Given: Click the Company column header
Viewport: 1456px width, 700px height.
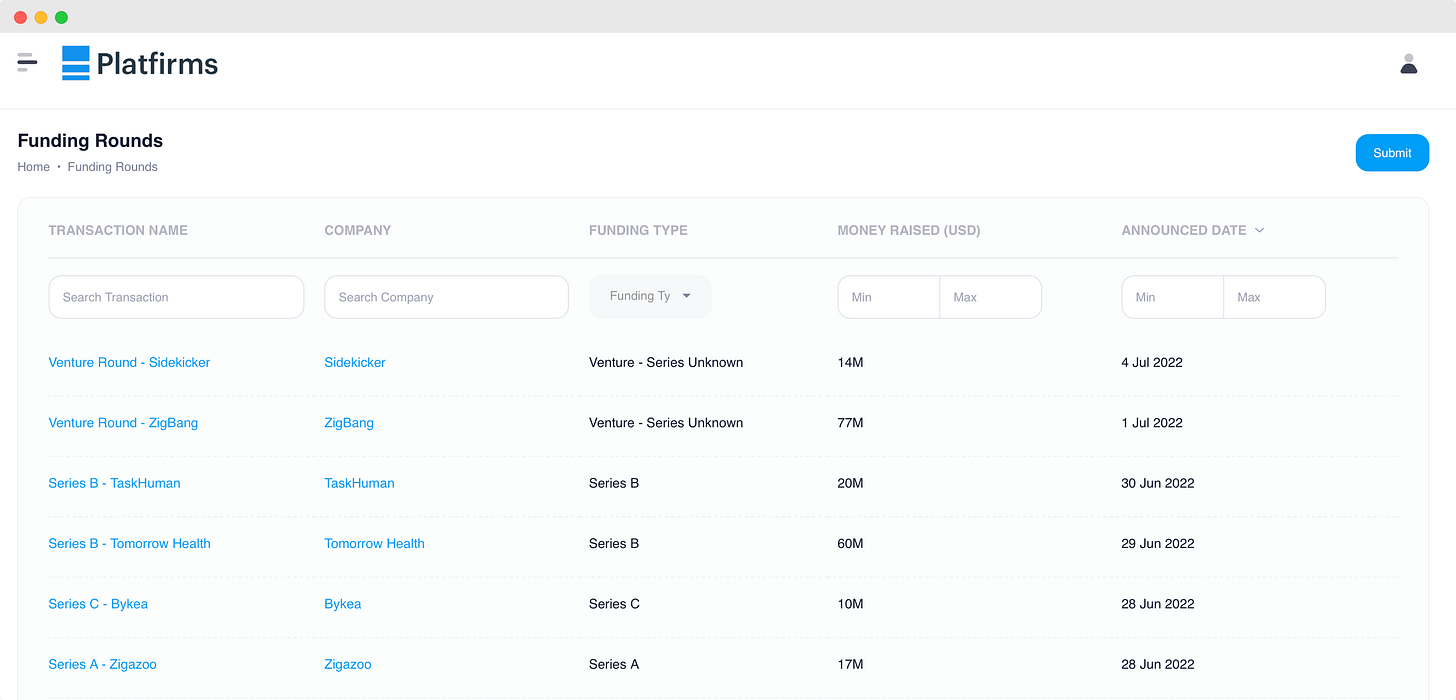Looking at the screenshot, I should click(358, 230).
